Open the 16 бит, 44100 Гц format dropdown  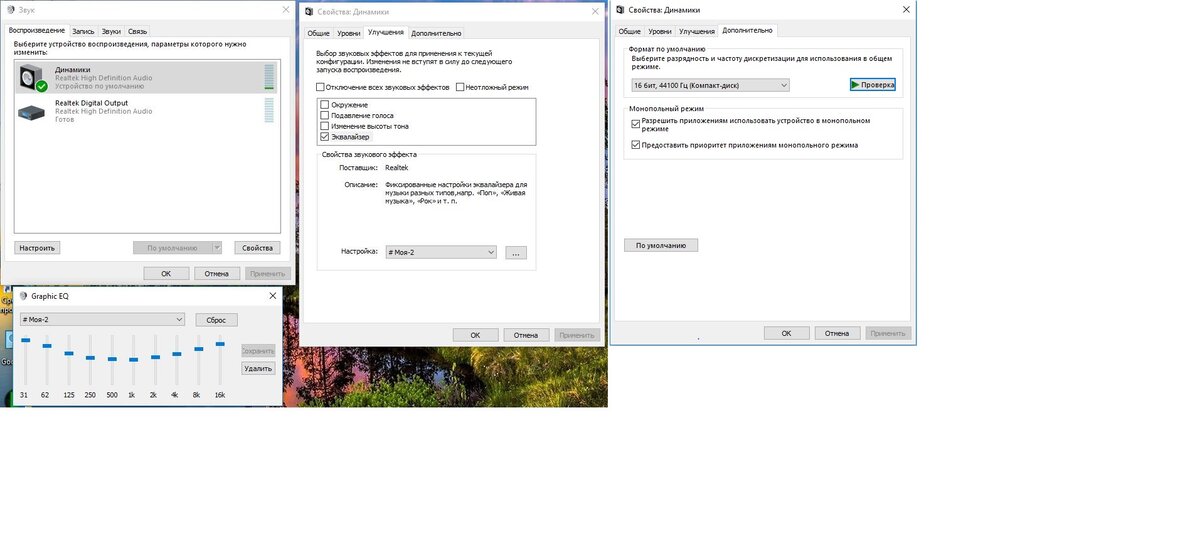tap(710, 85)
